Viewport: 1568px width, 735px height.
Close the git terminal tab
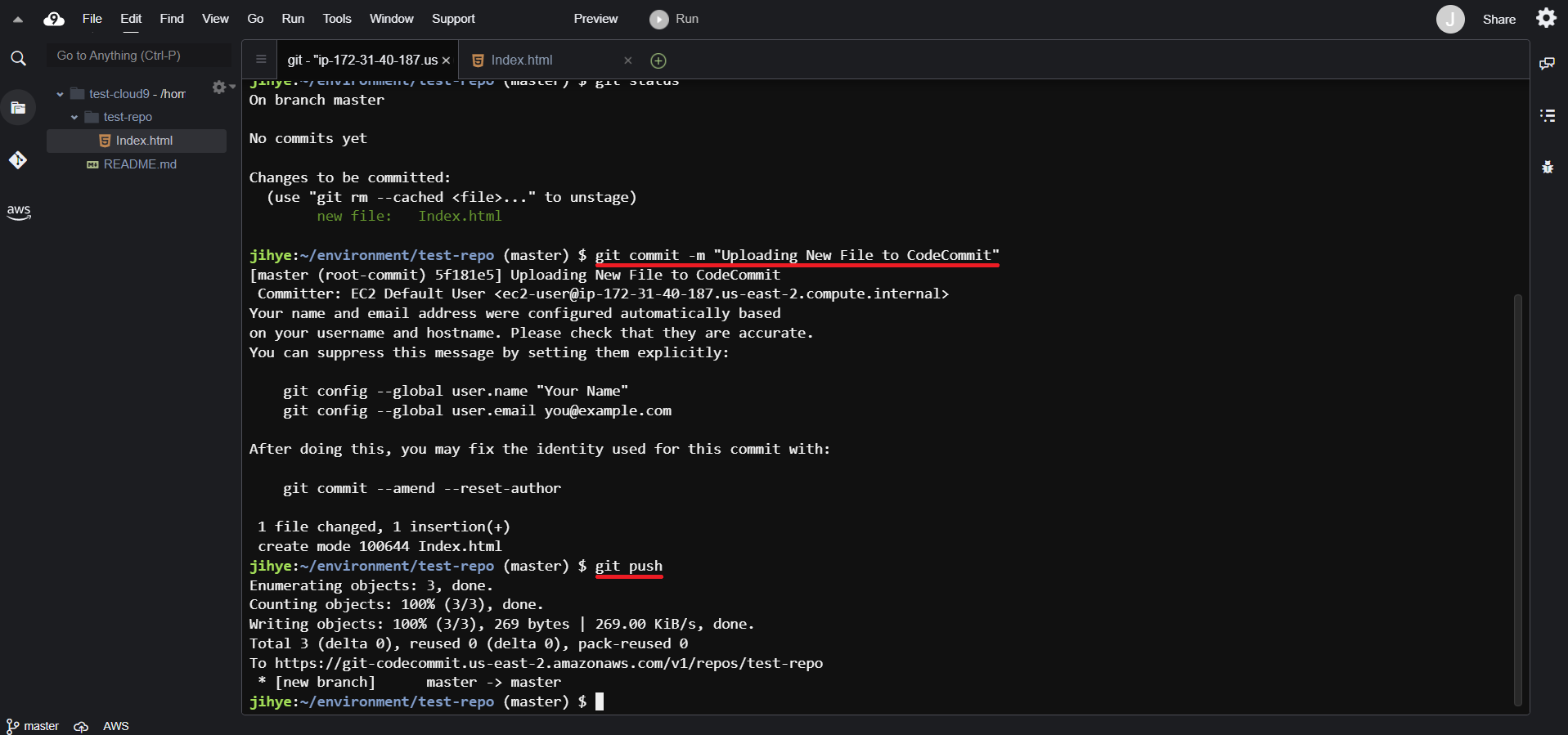pyautogui.click(x=446, y=61)
